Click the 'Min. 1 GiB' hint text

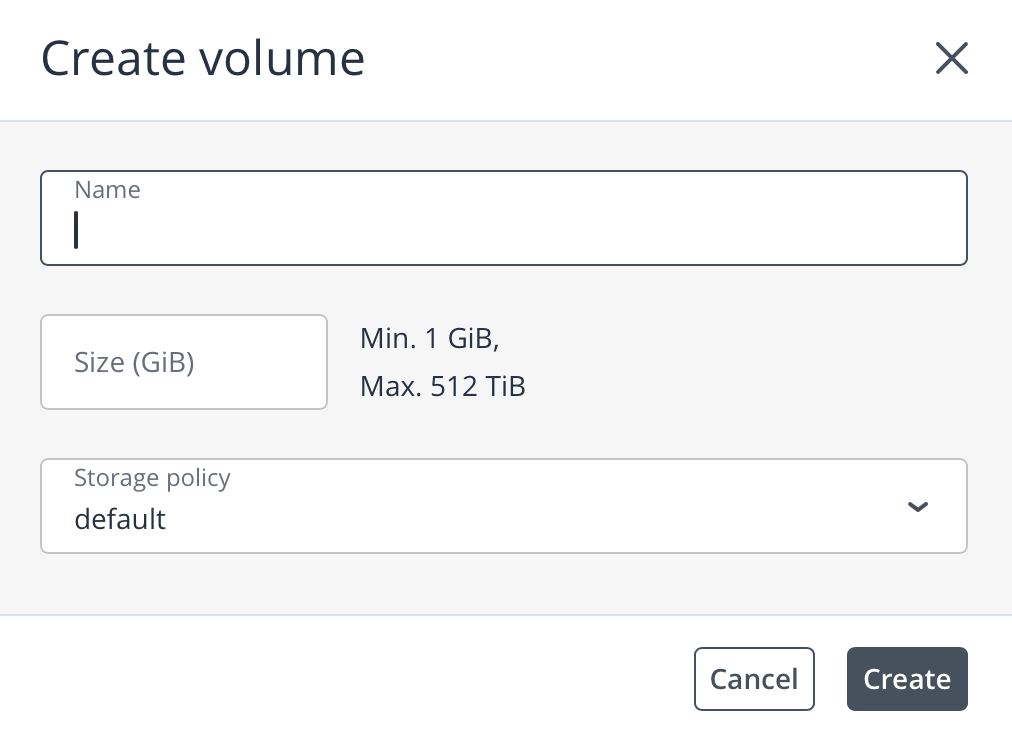point(429,339)
